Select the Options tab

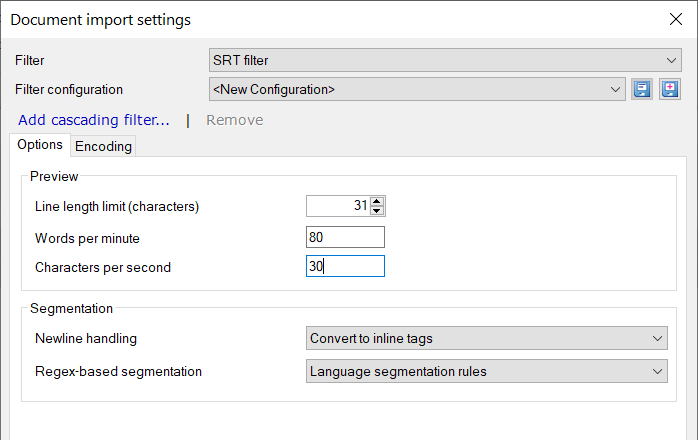click(x=40, y=145)
